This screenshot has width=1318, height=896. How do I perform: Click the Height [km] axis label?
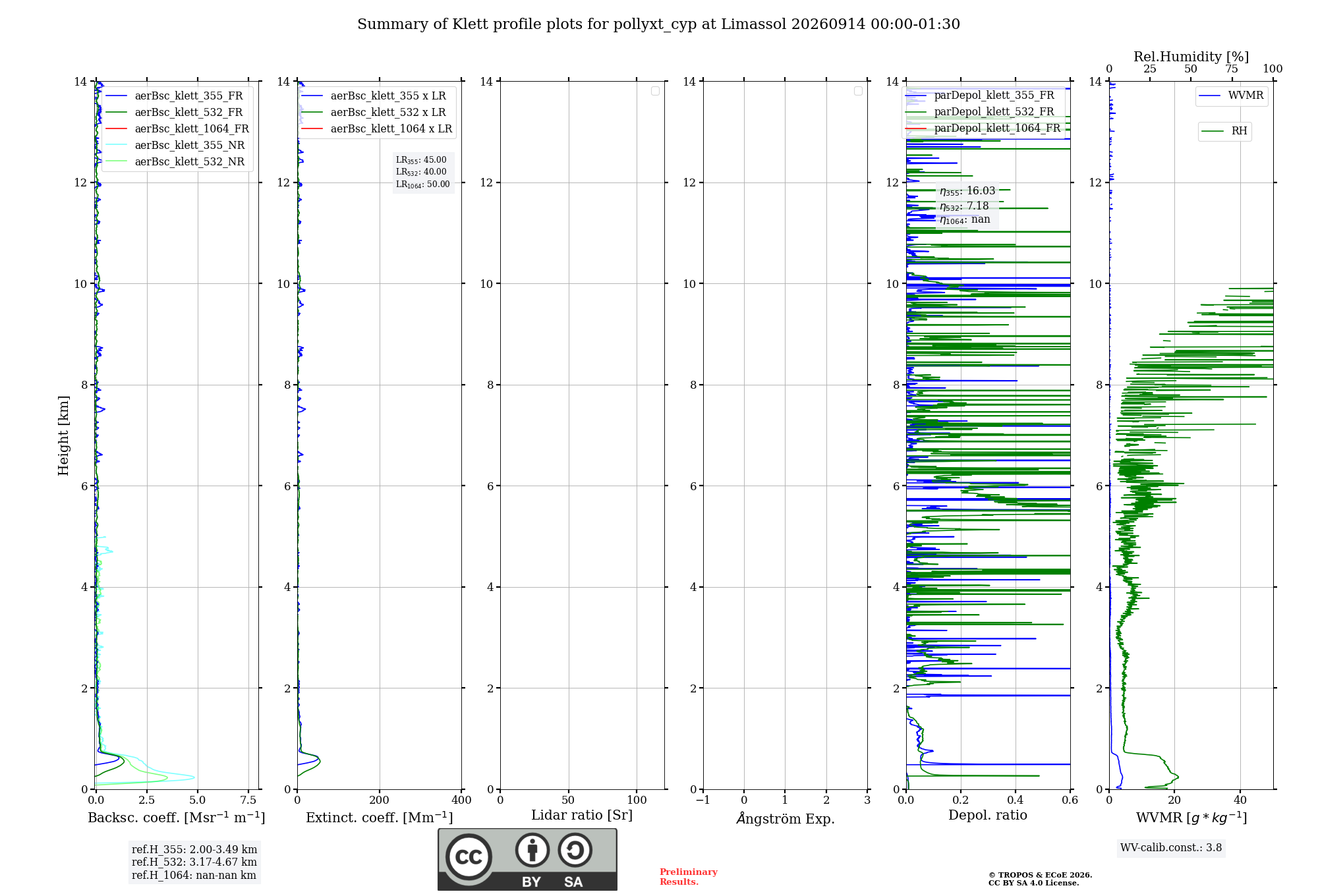pos(63,435)
